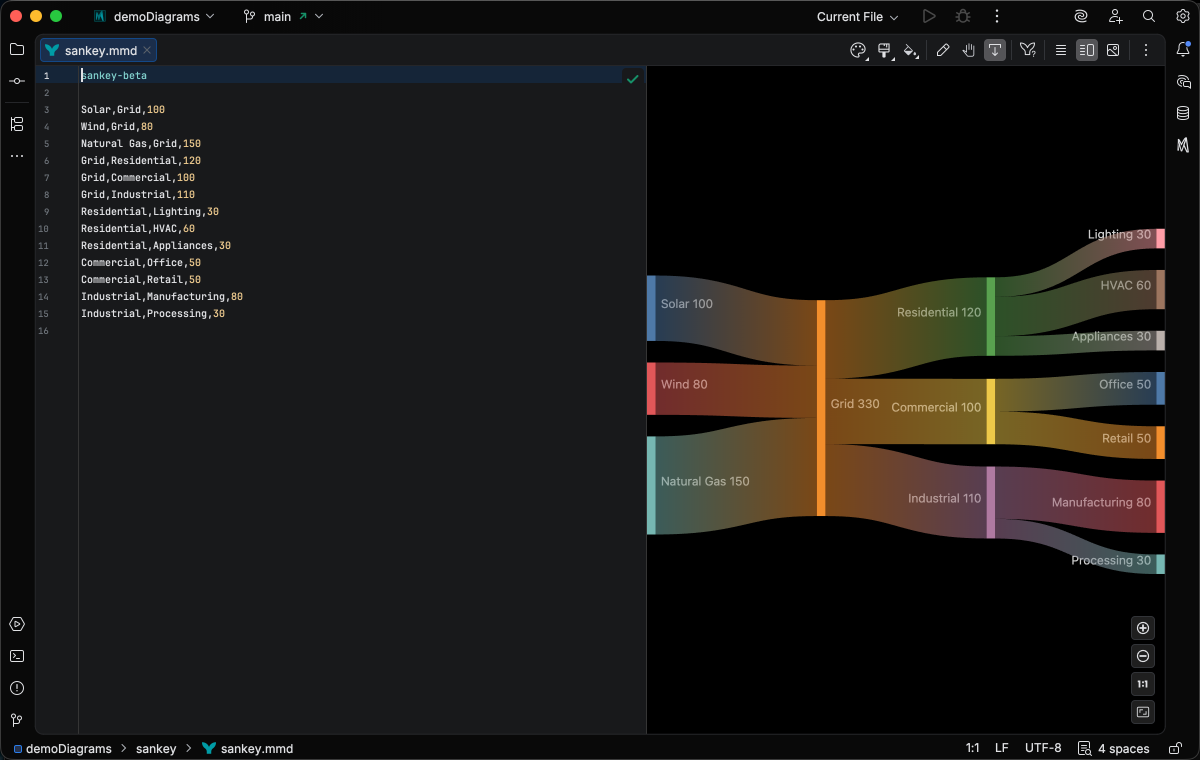Click the Git branch icon in lower sidebar

[16, 720]
